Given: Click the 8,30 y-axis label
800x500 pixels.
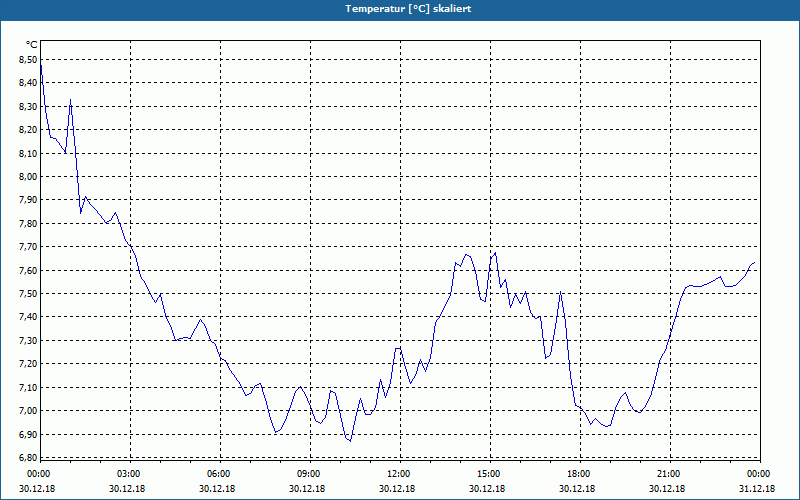Looking at the screenshot, I should 28,107.
